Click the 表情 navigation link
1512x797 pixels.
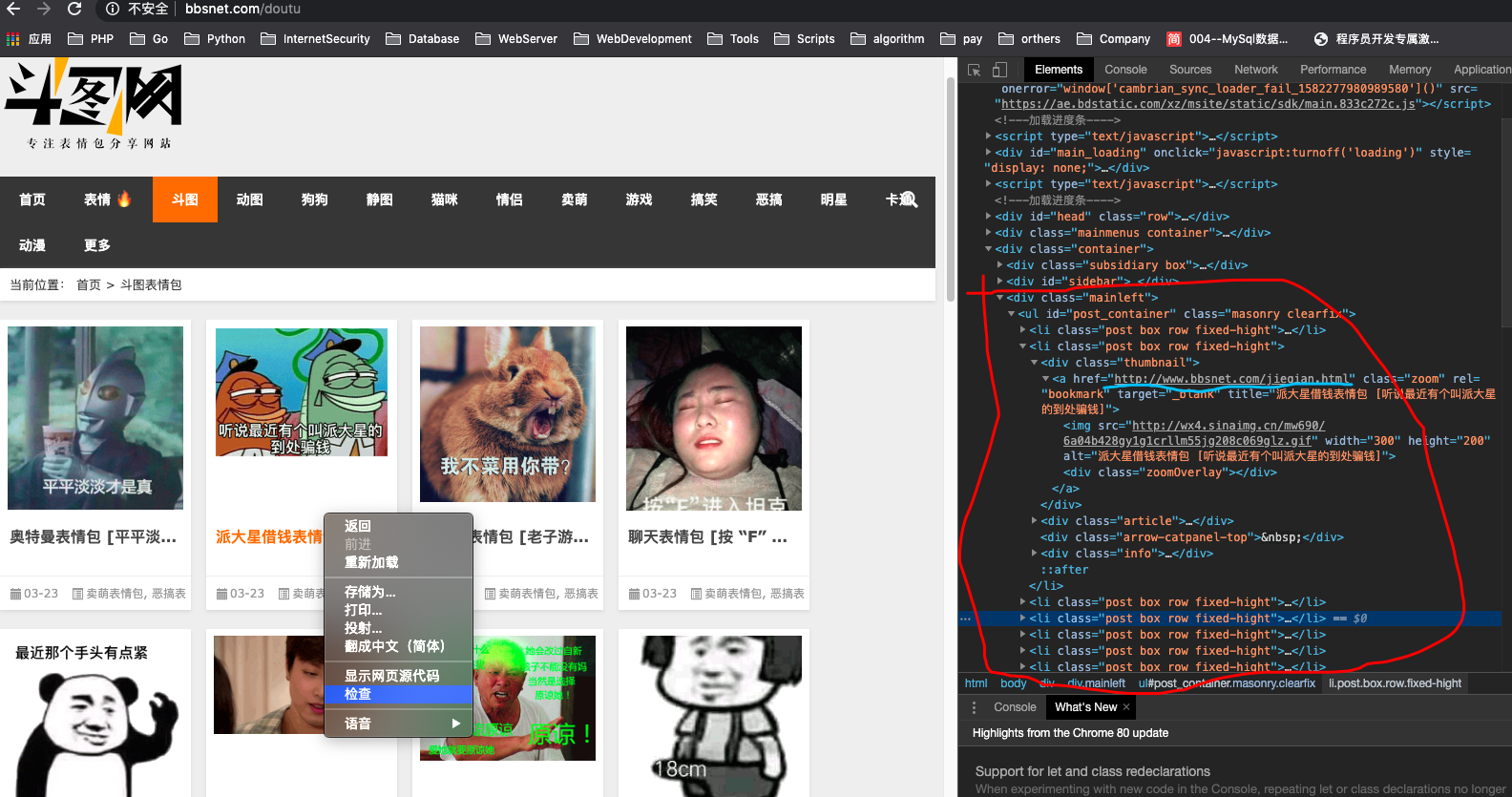(107, 199)
